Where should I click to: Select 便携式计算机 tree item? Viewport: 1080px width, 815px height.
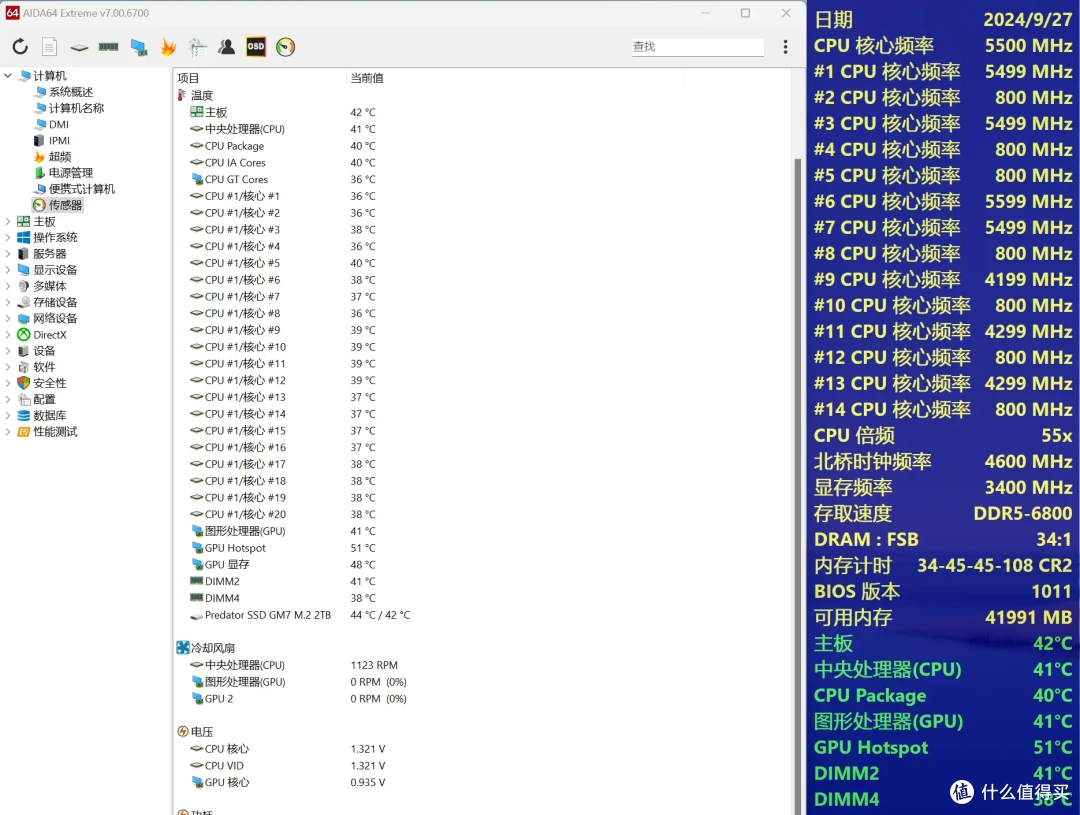(x=74, y=189)
